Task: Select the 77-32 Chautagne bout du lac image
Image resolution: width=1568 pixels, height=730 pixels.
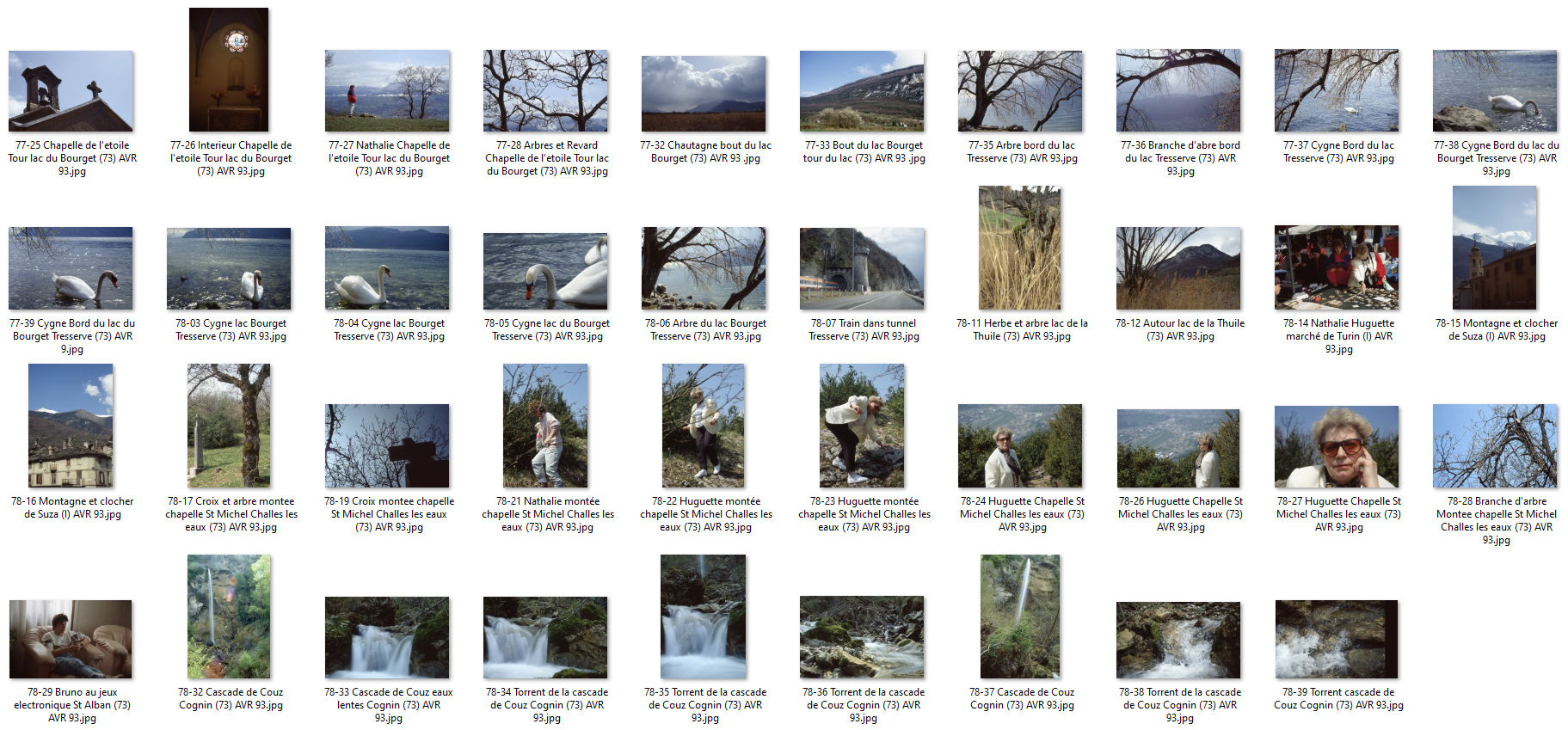Action: pyautogui.click(x=704, y=93)
